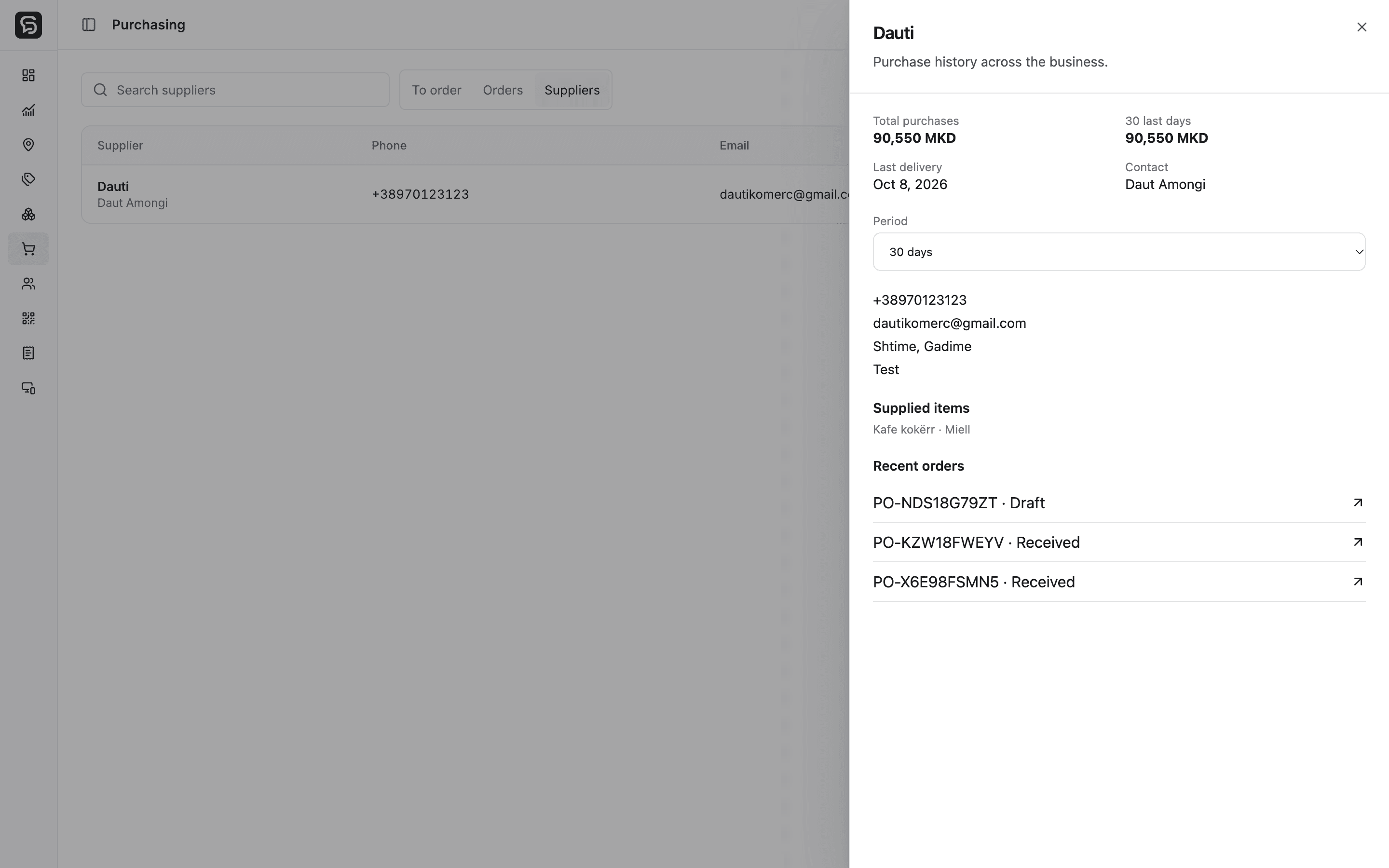
Task: Click the Dauti supplier row name
Action: 113,187
